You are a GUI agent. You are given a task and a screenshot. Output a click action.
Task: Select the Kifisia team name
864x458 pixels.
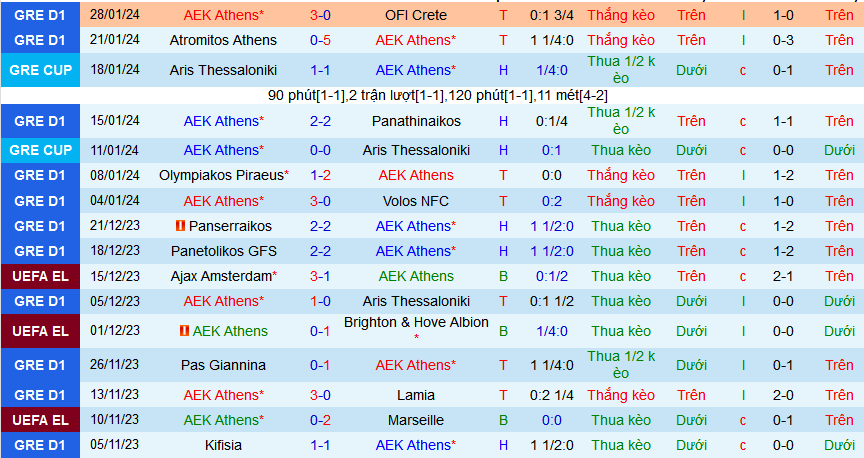[223, 445]
